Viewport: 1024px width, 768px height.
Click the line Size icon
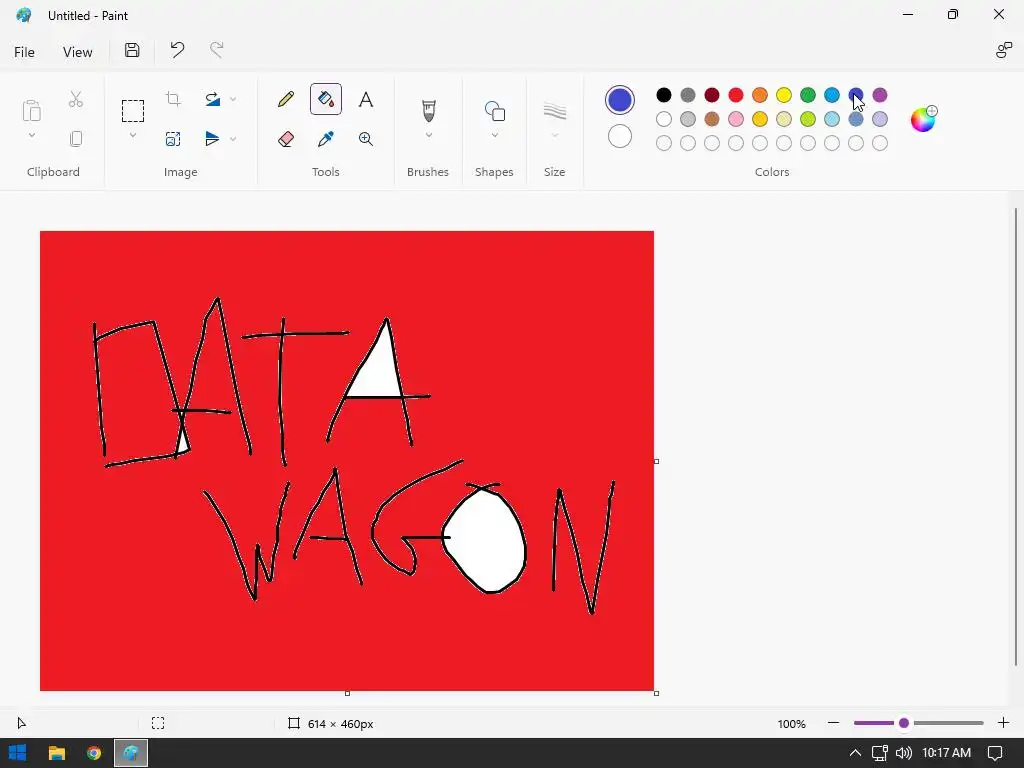point(554,111)
